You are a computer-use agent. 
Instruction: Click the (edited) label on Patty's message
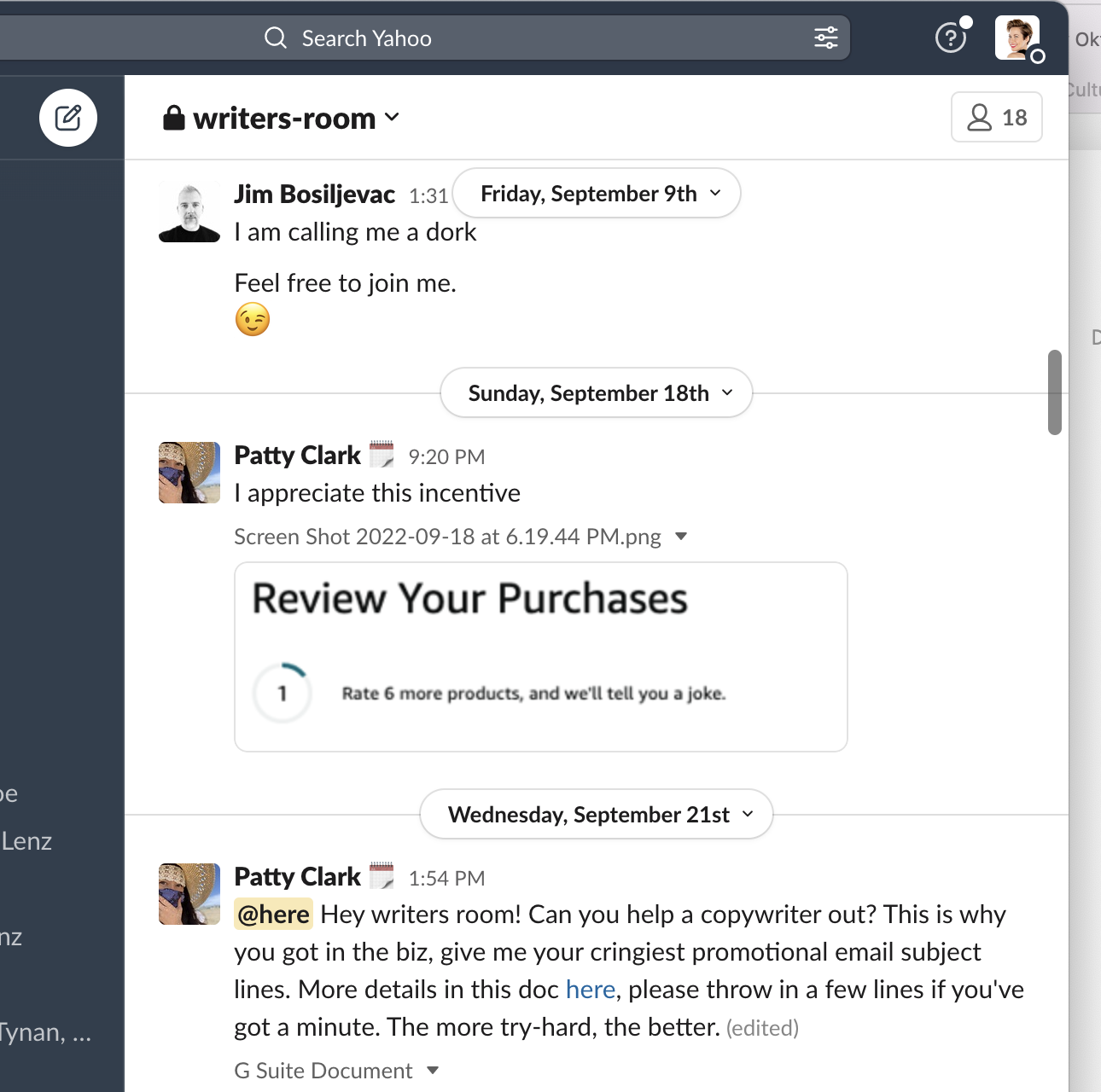click(x=763, y=1028)
